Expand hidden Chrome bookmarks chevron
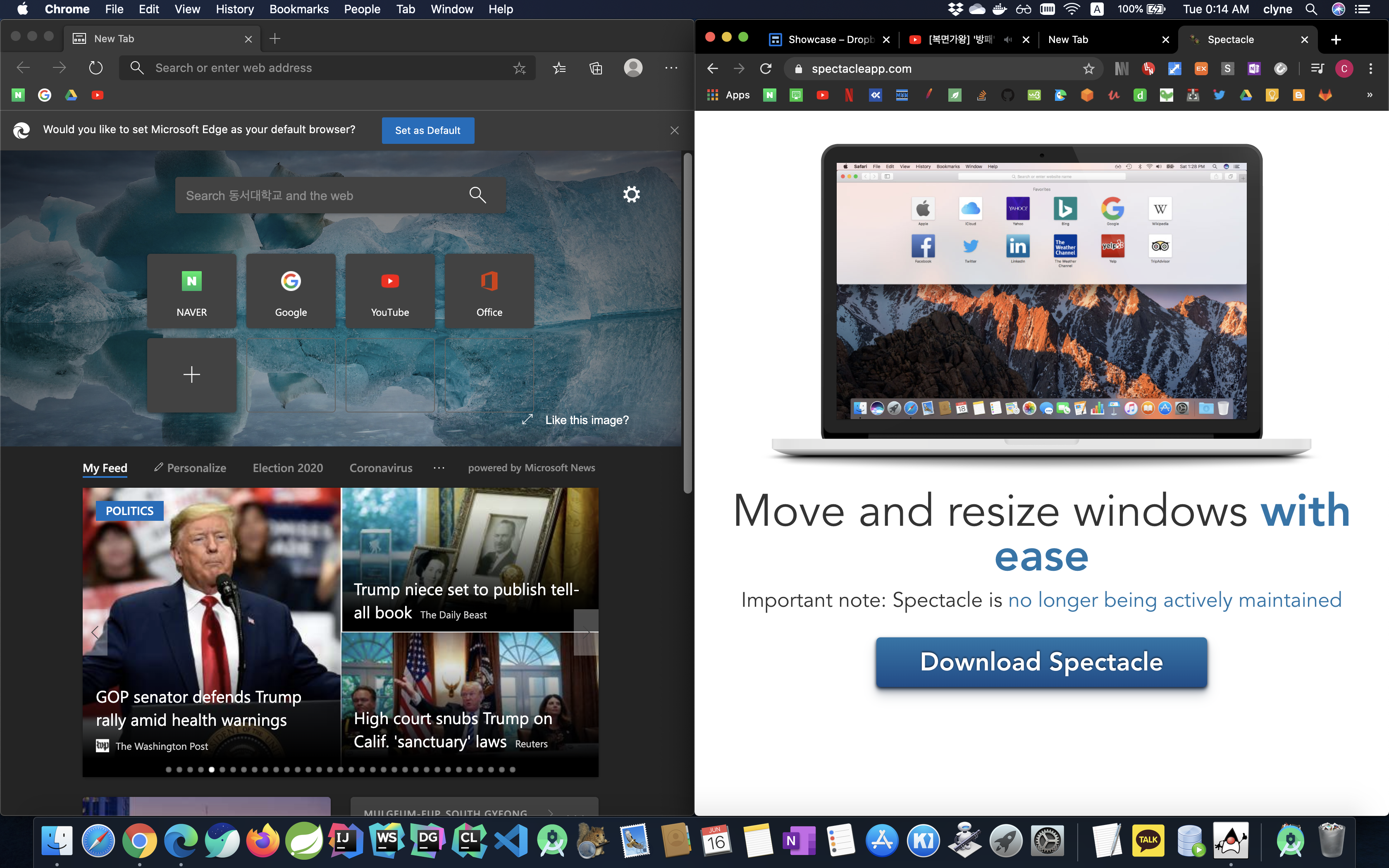This screenshot has width=1389, height=868. (x=1370, y=95)
